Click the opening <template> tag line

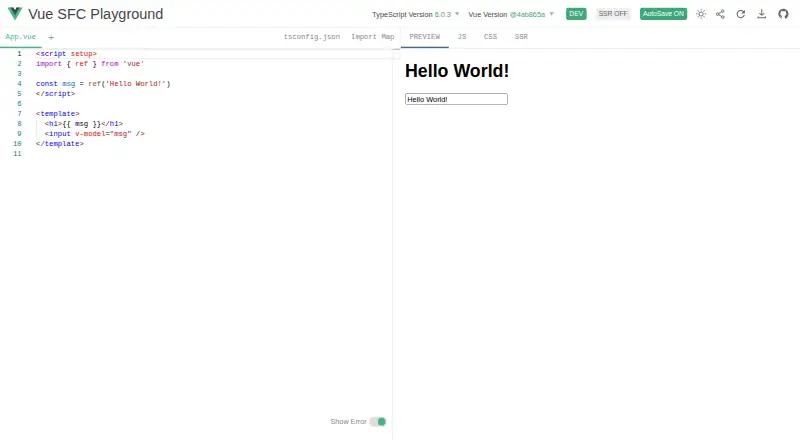tap(58, 114)
